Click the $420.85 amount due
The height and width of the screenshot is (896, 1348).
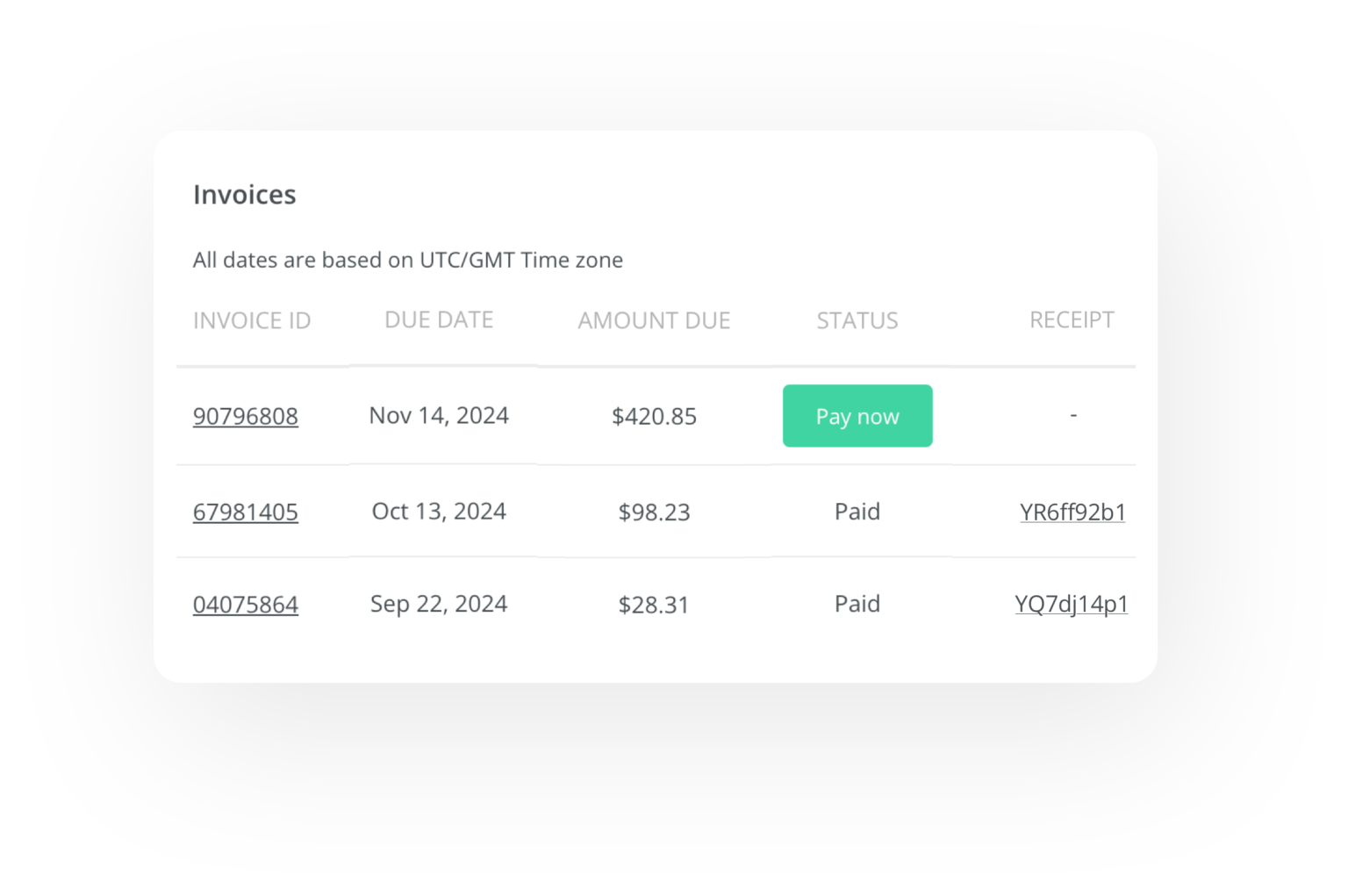(x=654, y=416)
